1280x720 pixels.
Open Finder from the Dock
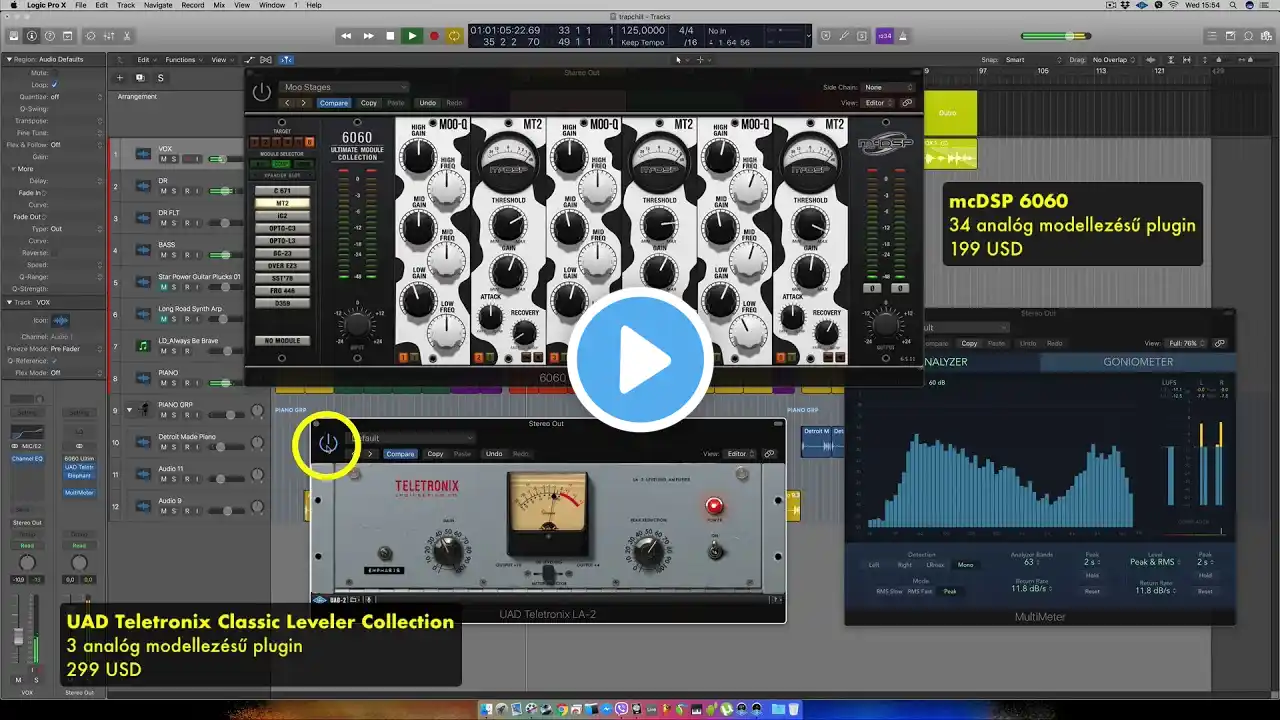pos(487,709)
